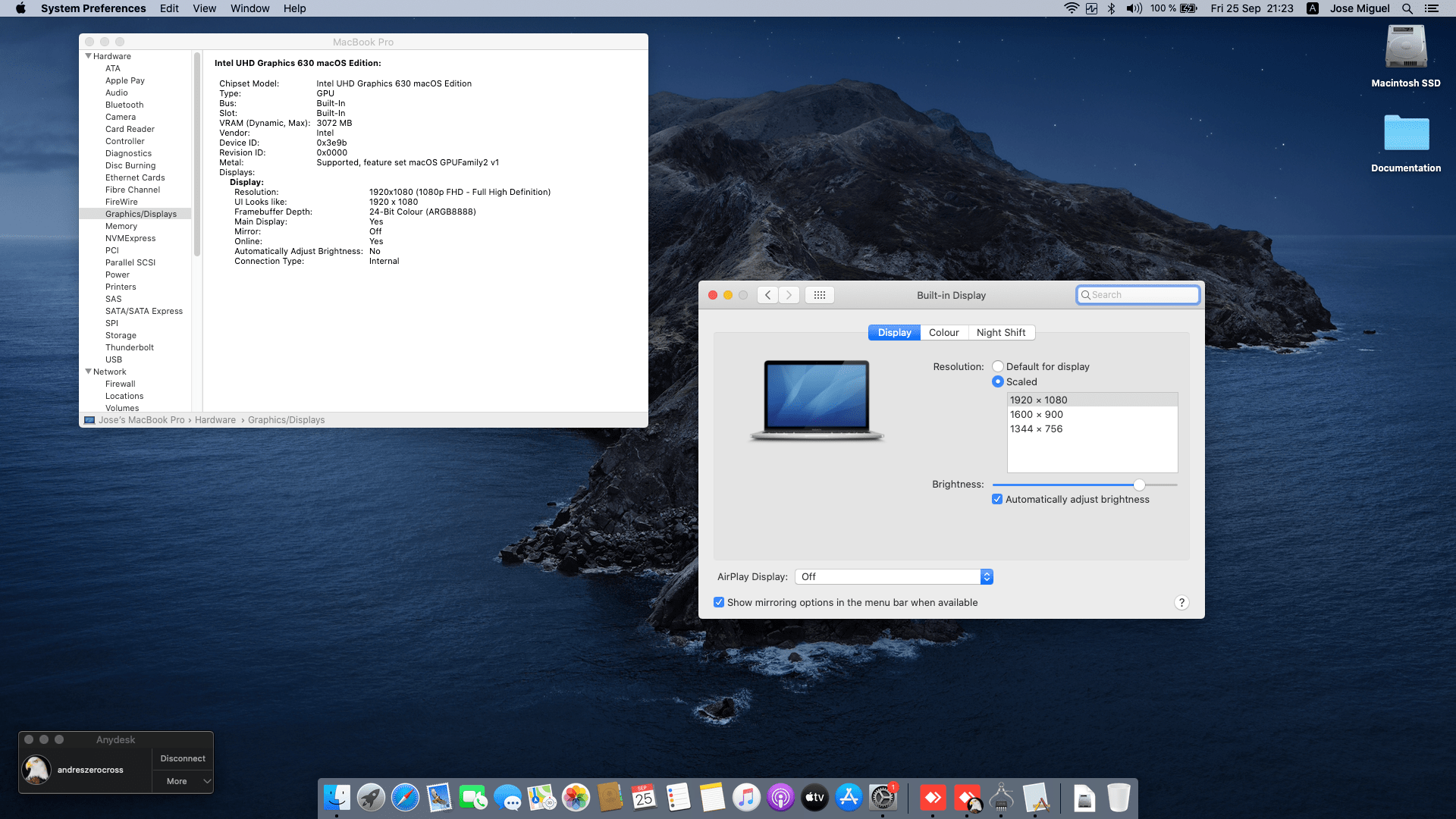Open Safari from the Dock
Image resolution: width=1456 pixels, height=819 pixels.
pyautogui.click(x=405, y=798)
